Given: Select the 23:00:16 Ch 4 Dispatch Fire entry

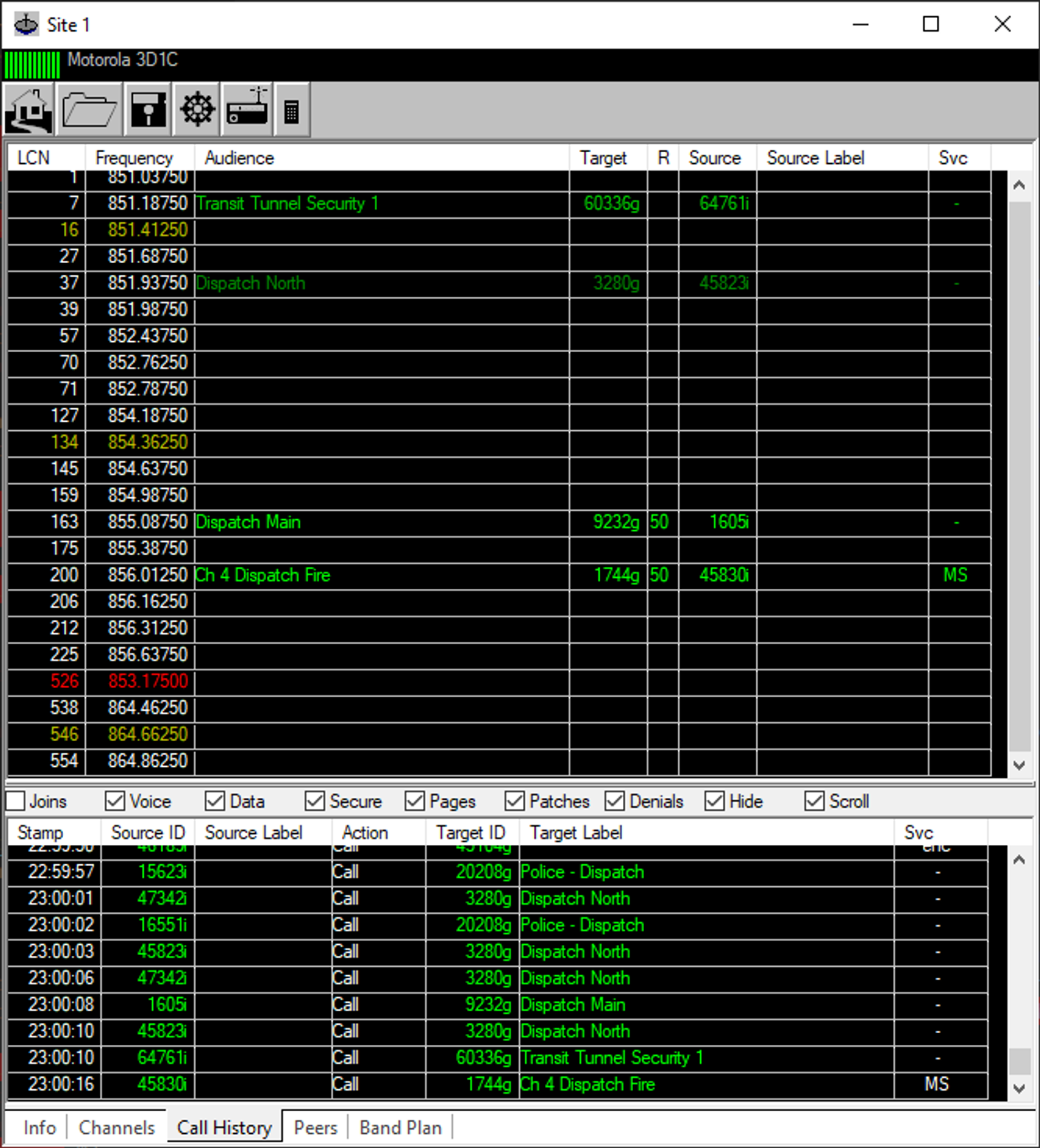Looking at the screenshot, I should tap(498, 1084).
